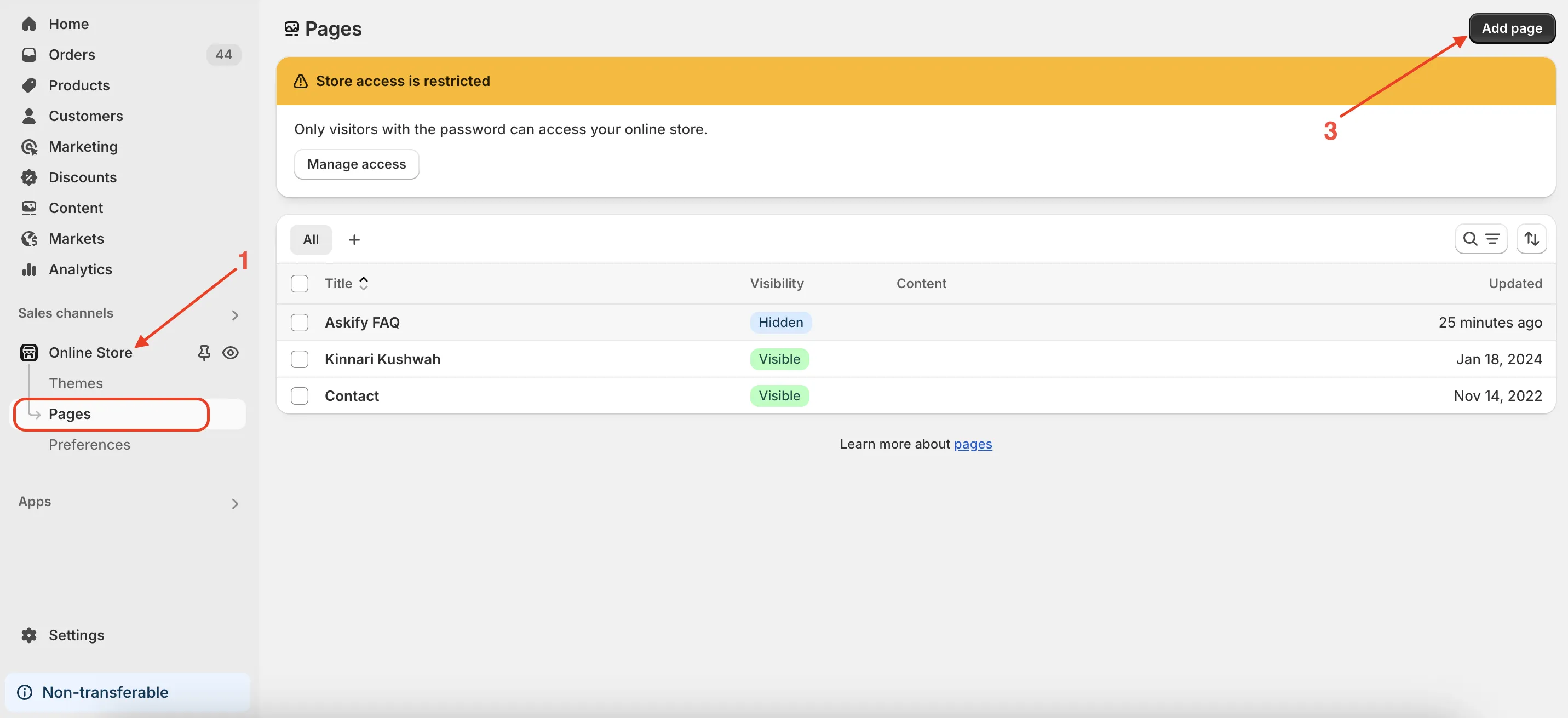Pin Online Store with the pin icon
Viewport: 1568px width, 718px height.
coord(204,353)
